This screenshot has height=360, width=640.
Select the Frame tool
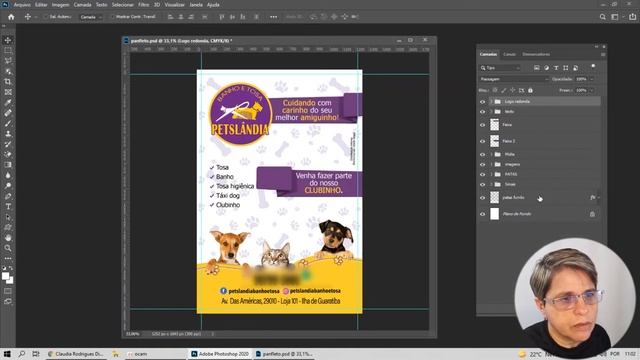pos(8,92)
